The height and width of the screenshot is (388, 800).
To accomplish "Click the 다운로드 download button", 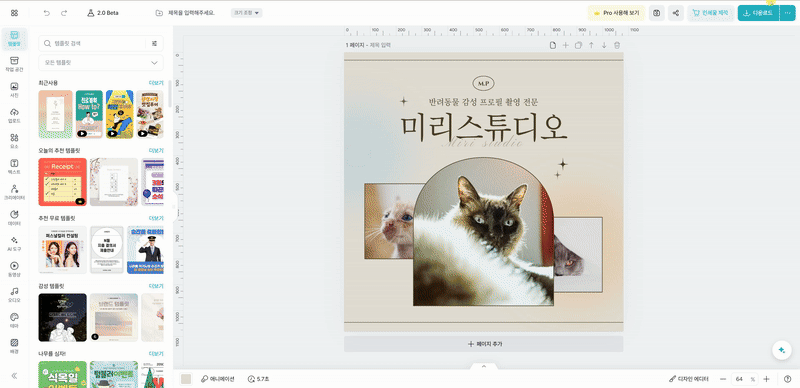I will click(x=758, y=13).
